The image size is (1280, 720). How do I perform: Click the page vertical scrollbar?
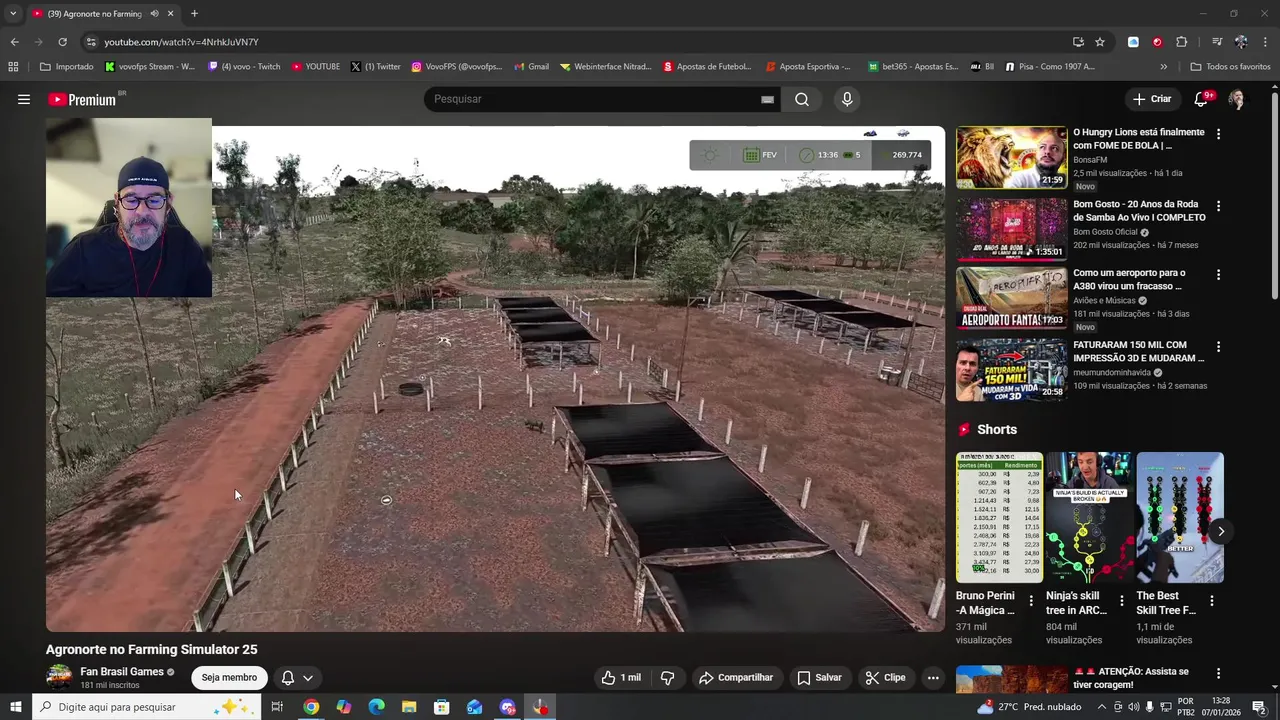pos(1274,195)
